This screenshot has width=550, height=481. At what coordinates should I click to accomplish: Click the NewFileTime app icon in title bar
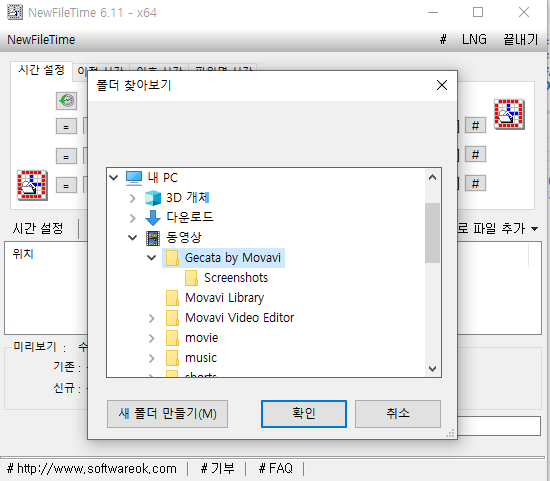click(15, 12)
